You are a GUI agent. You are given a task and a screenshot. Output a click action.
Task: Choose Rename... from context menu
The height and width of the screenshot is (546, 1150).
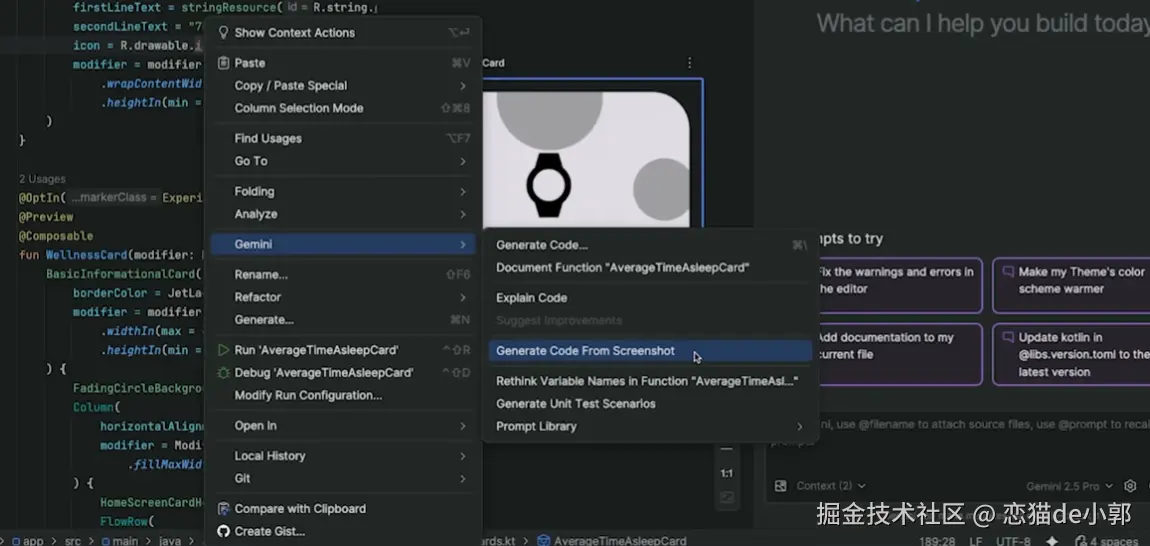pyautogui.click(x=343, y=274)
